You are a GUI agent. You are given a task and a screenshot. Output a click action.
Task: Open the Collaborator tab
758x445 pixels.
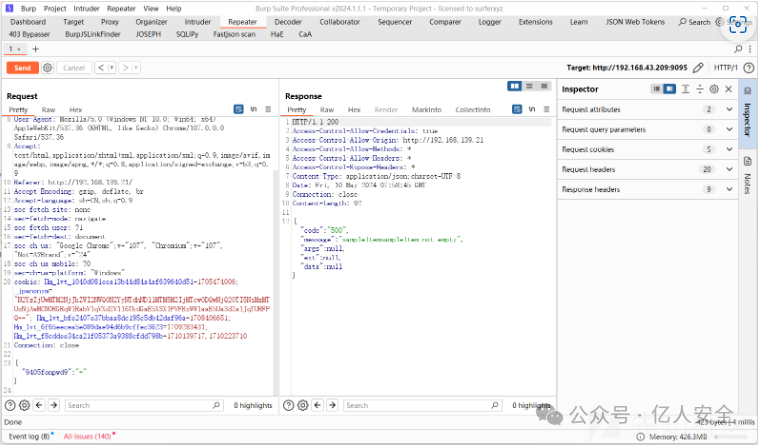pyautogui.click(x=340, y=22)
